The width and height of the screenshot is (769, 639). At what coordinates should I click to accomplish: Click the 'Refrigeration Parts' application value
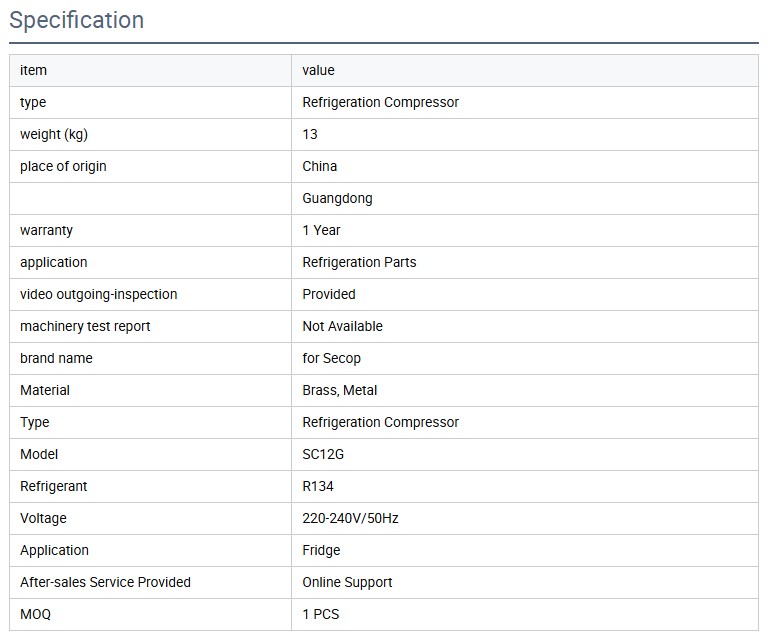click(359, 262)
